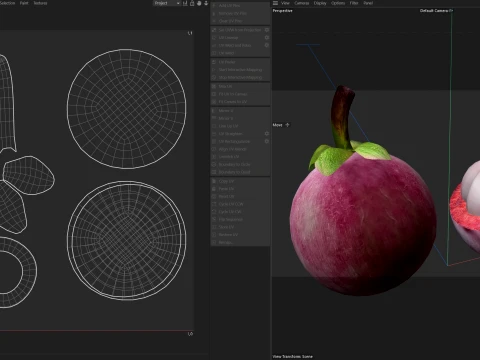The image size is (480, 360).
Task: Click the Remove UV Pins icon
Action: coord(214,13)
